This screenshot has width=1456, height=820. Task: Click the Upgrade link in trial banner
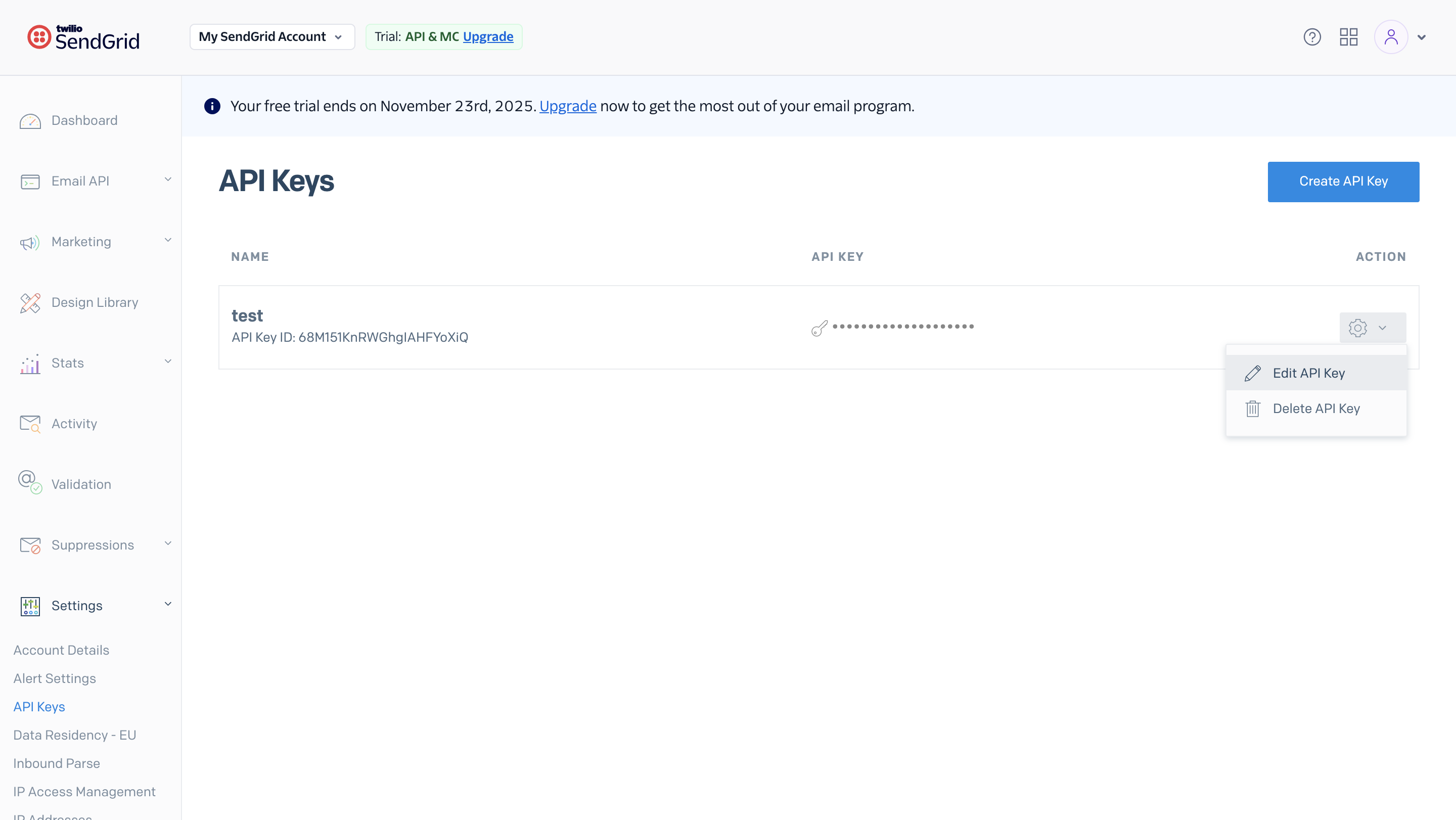(x=567, y=106)
